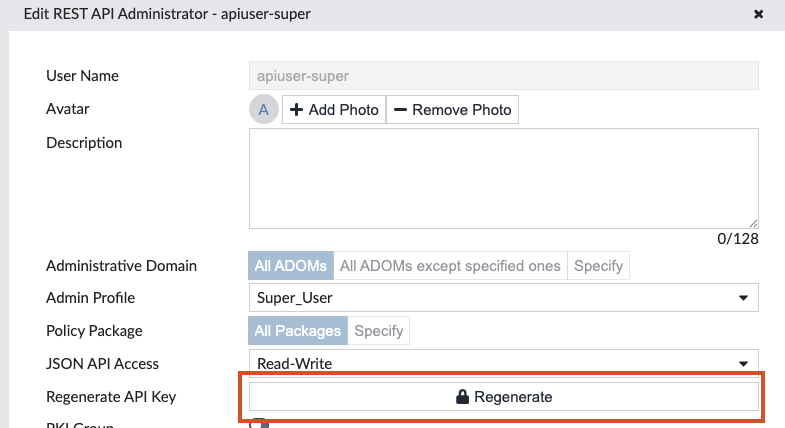This screenshot has height=428, width=785.
Task: Choose Specify for Policy Package
Action: pyautogui.click(x=378, y=331)
